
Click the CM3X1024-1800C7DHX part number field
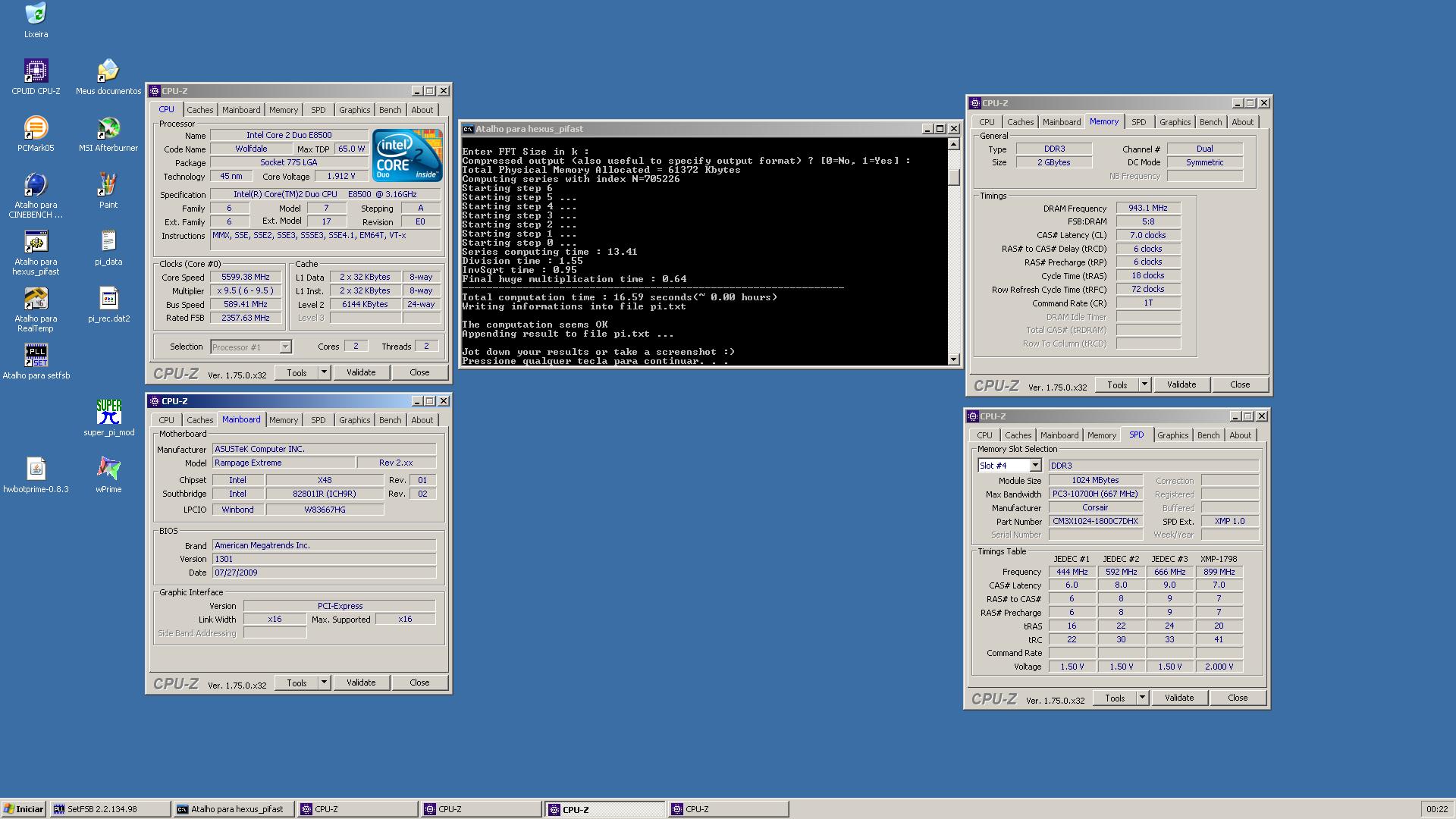tap(1095, 522)
